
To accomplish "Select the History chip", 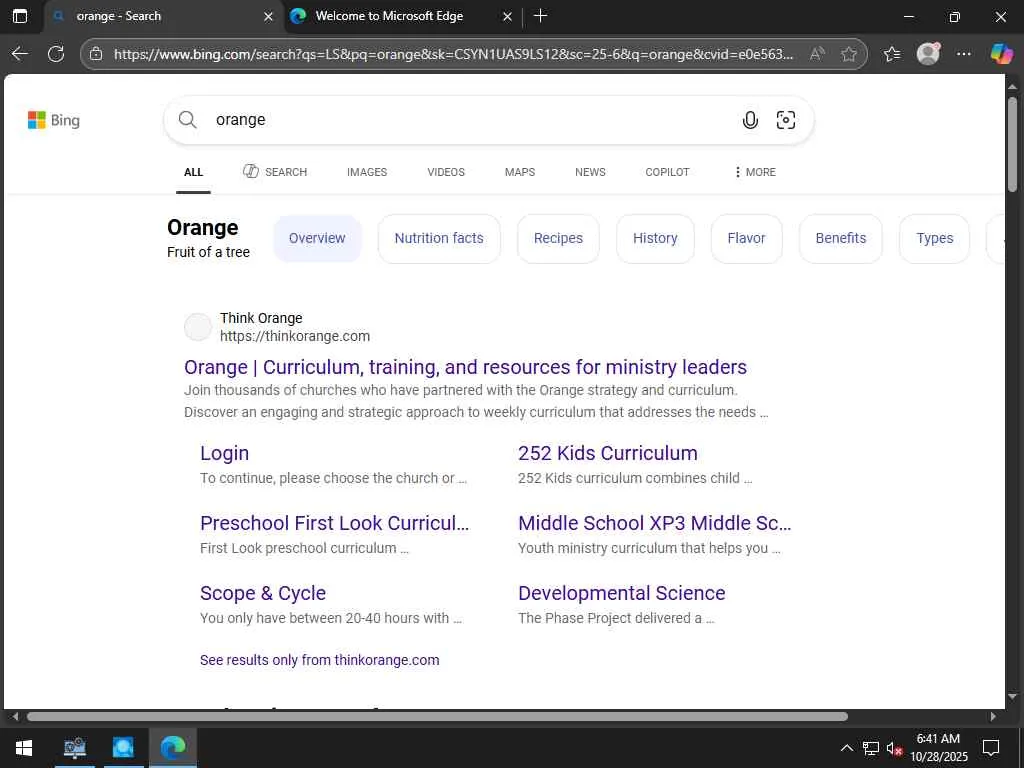I will point(655,238).
